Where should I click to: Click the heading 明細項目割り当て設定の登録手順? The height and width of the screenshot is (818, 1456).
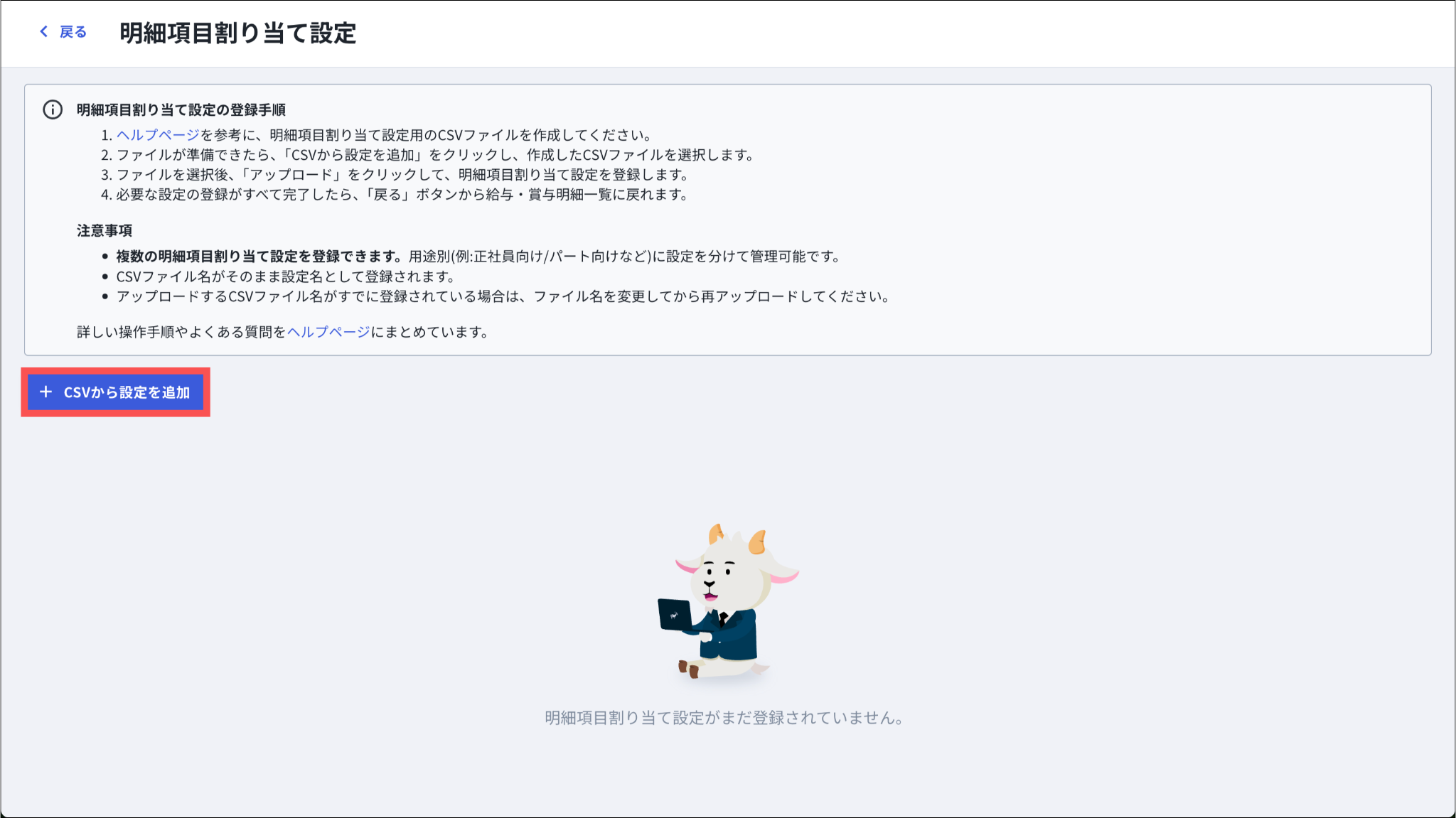tap(181, 109)
